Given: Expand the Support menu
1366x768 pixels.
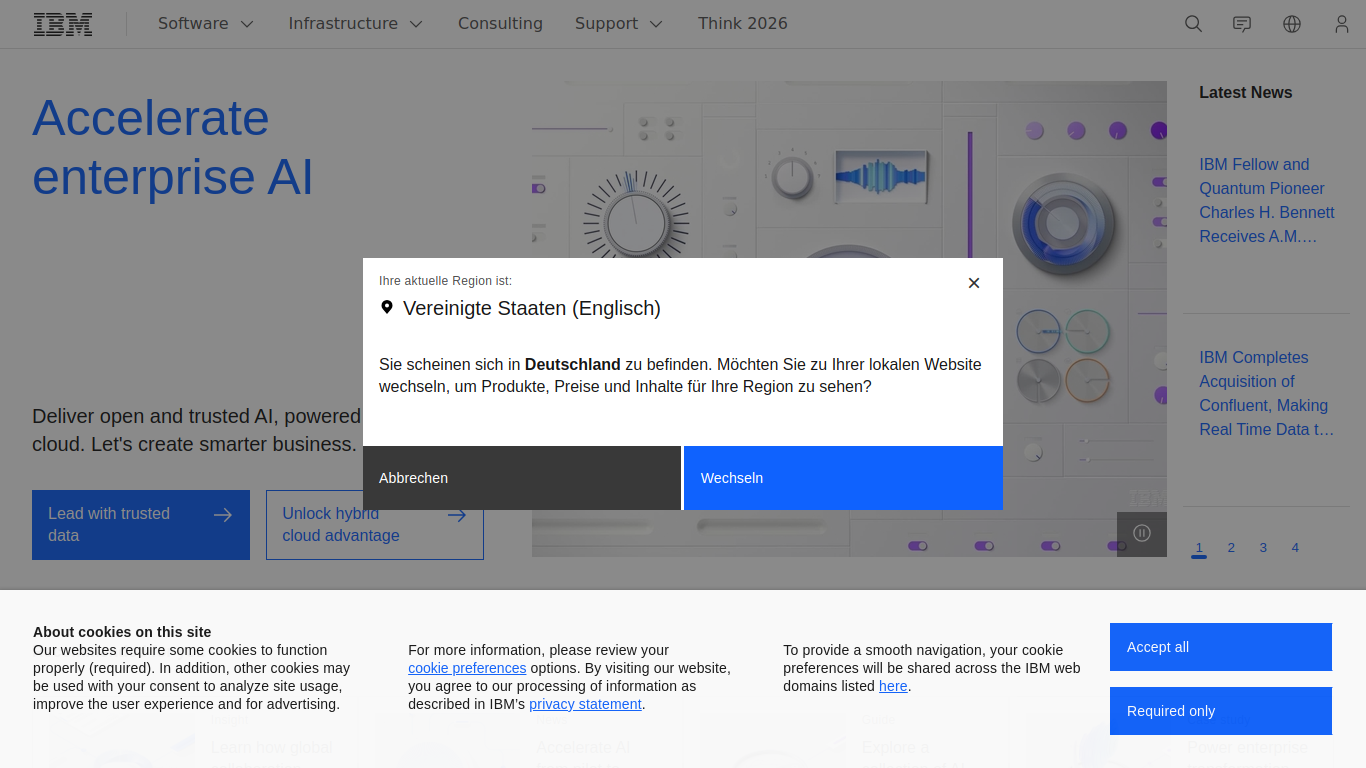Looking at the screenshot, I should pyautogui.click(x=619, y=24).
